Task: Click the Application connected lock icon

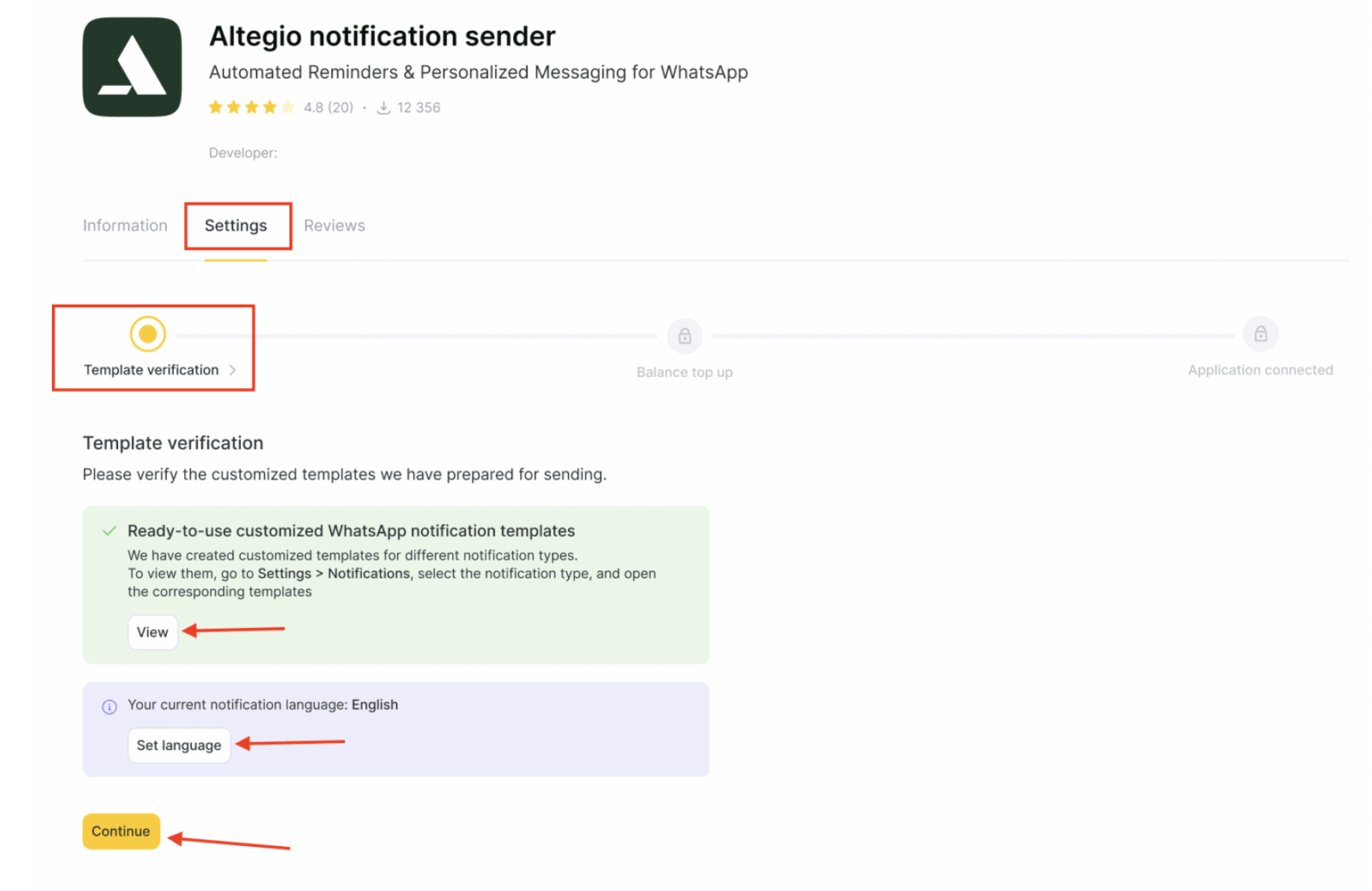Action: click(x=1260, y=334)
